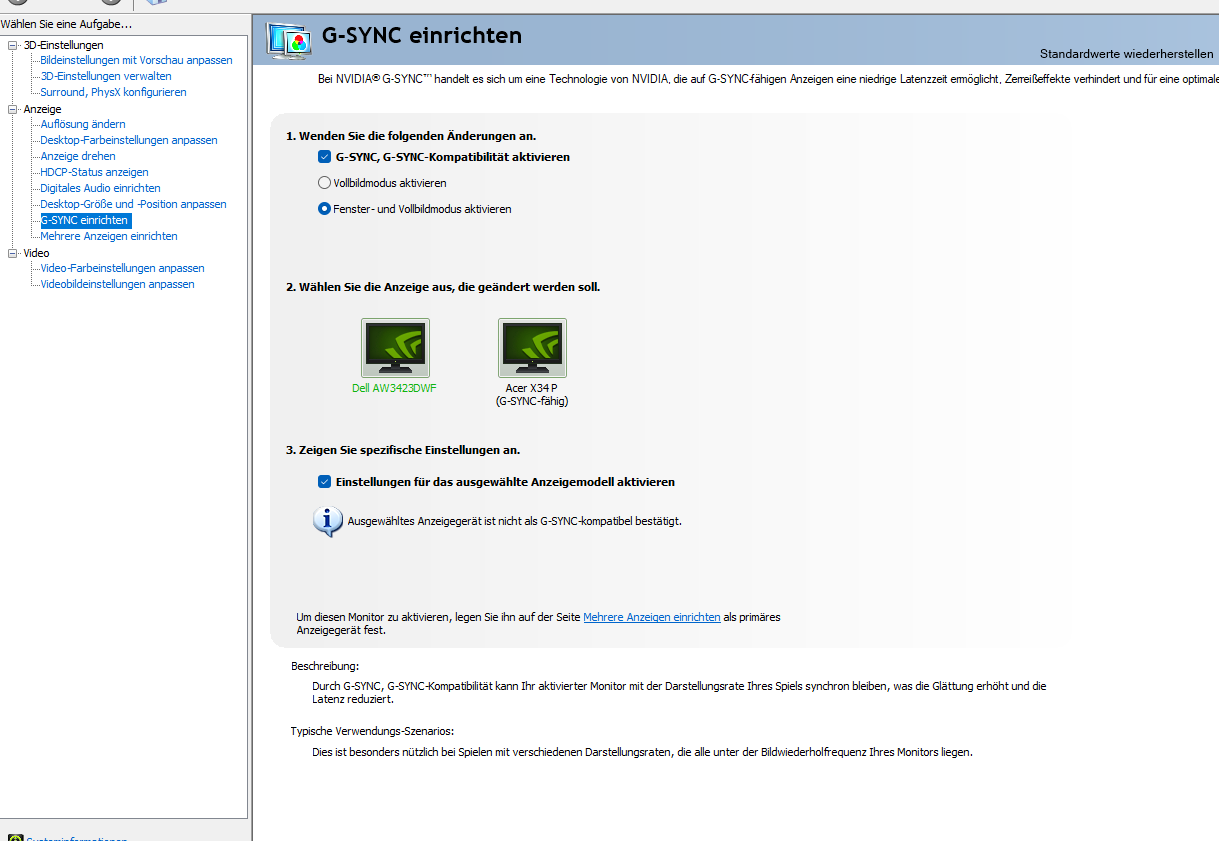Collapse the Anzeige tree node
Screen dimensions: 1219x841
13,109
